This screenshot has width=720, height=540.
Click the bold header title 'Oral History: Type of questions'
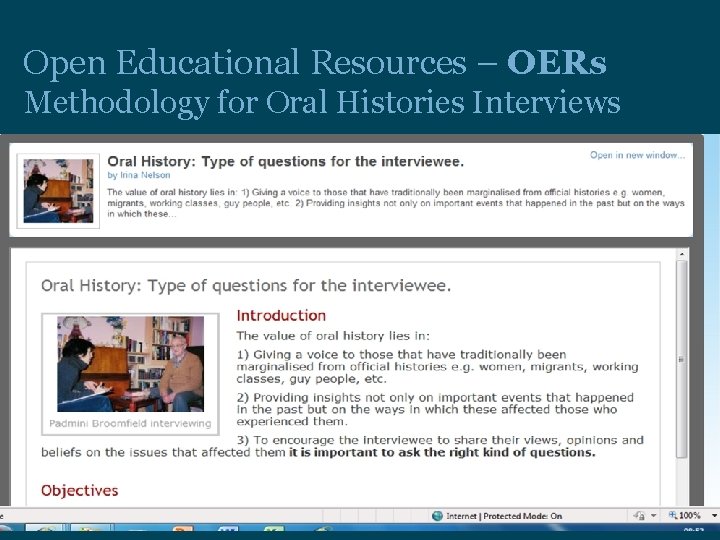click(285, 162)
